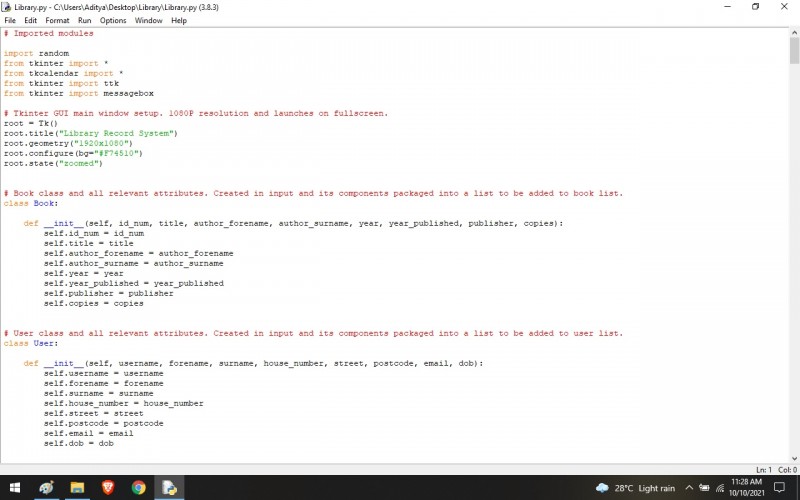Click the 'Library Record System' string
The image size is (800, 500).
coord(116,133)
